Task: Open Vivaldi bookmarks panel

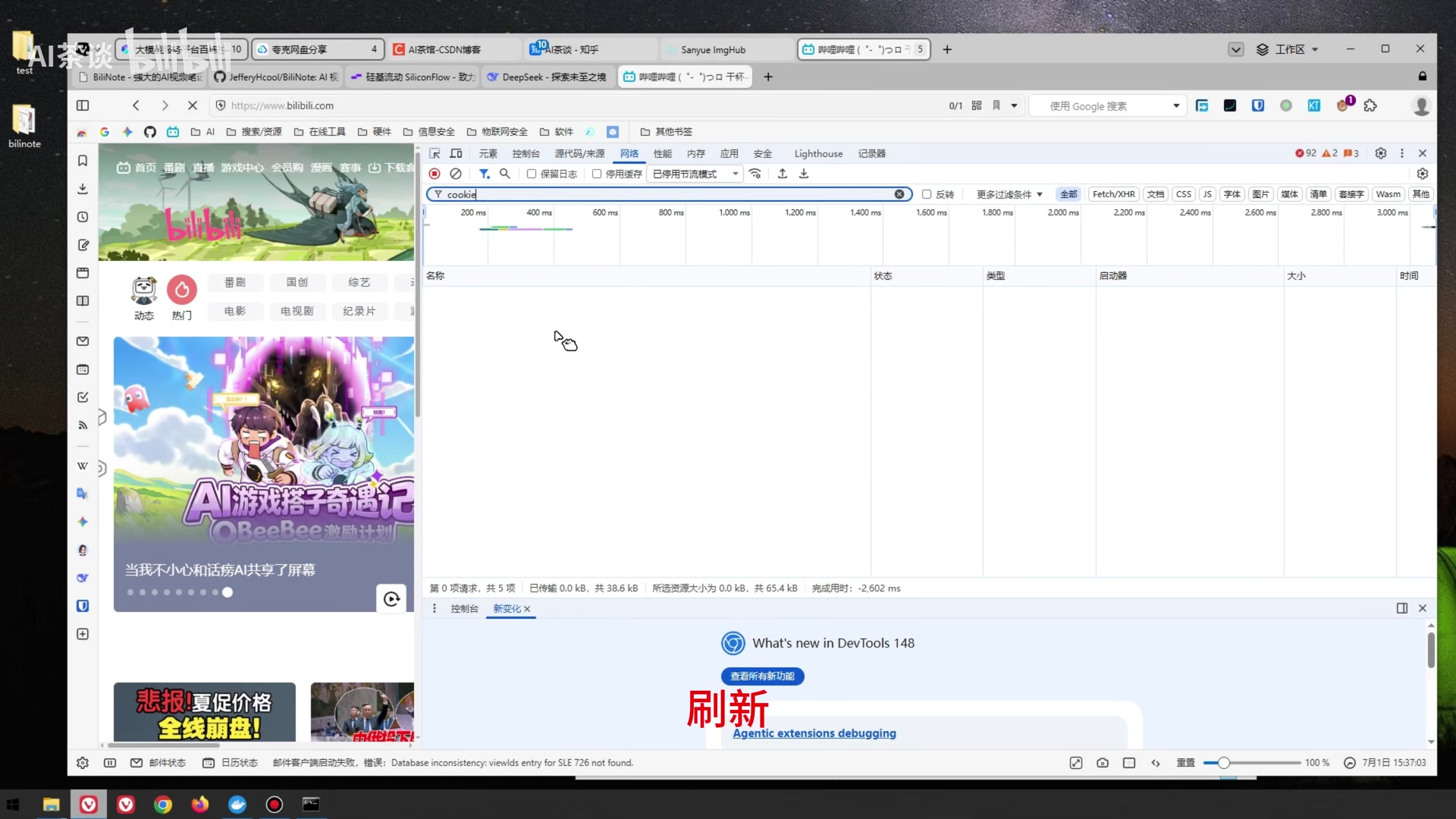Action: [x=83, y=161]
